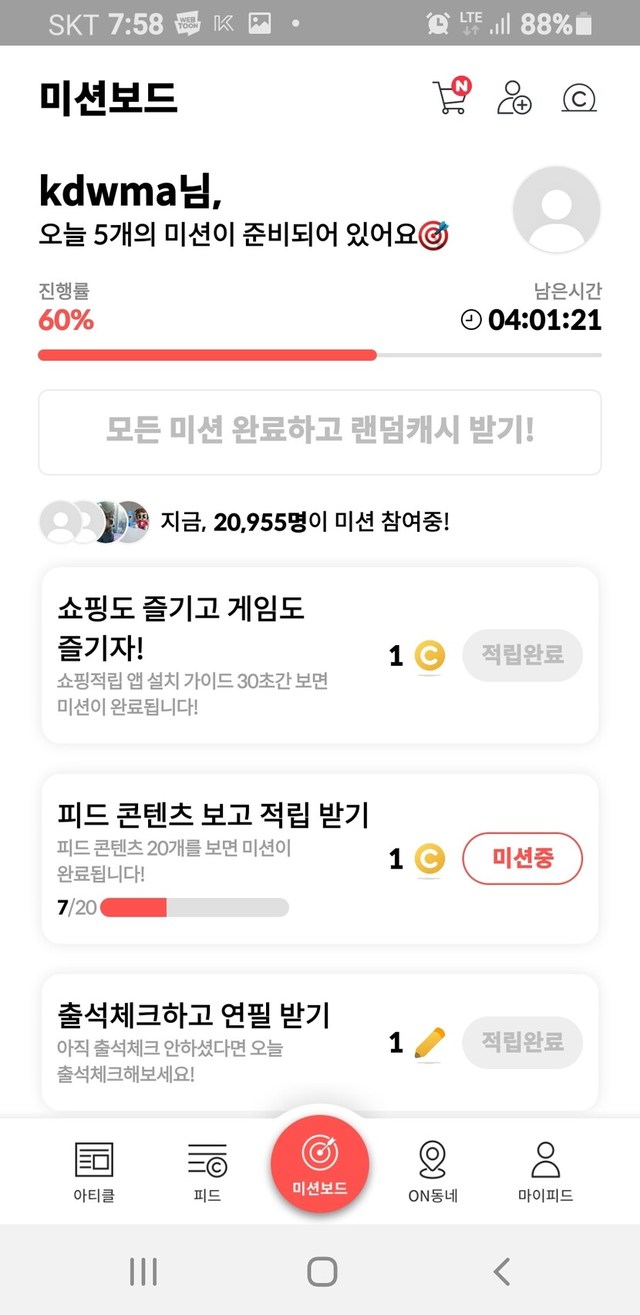Tap the participant avatars group
640x1315 pixels.
94,522
